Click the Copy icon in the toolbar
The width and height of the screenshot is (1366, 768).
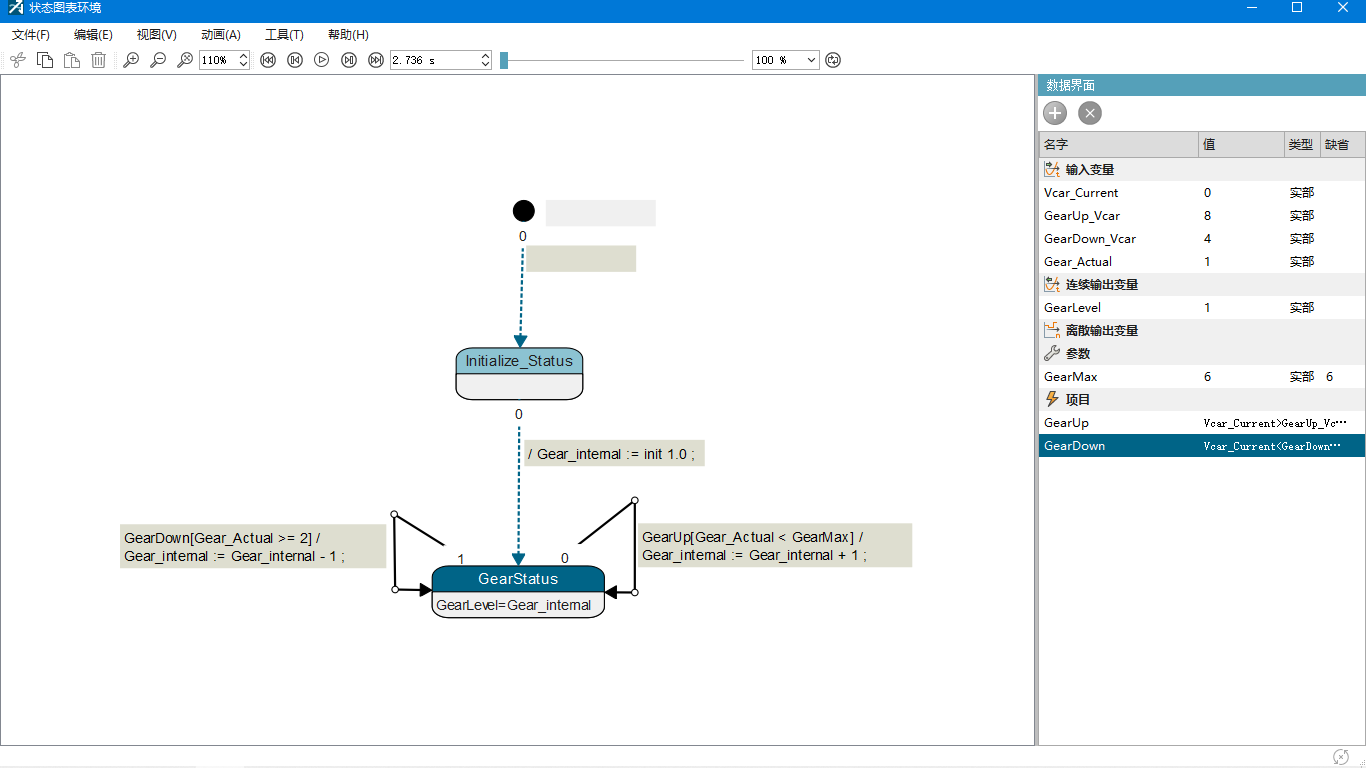pos(44,60)
